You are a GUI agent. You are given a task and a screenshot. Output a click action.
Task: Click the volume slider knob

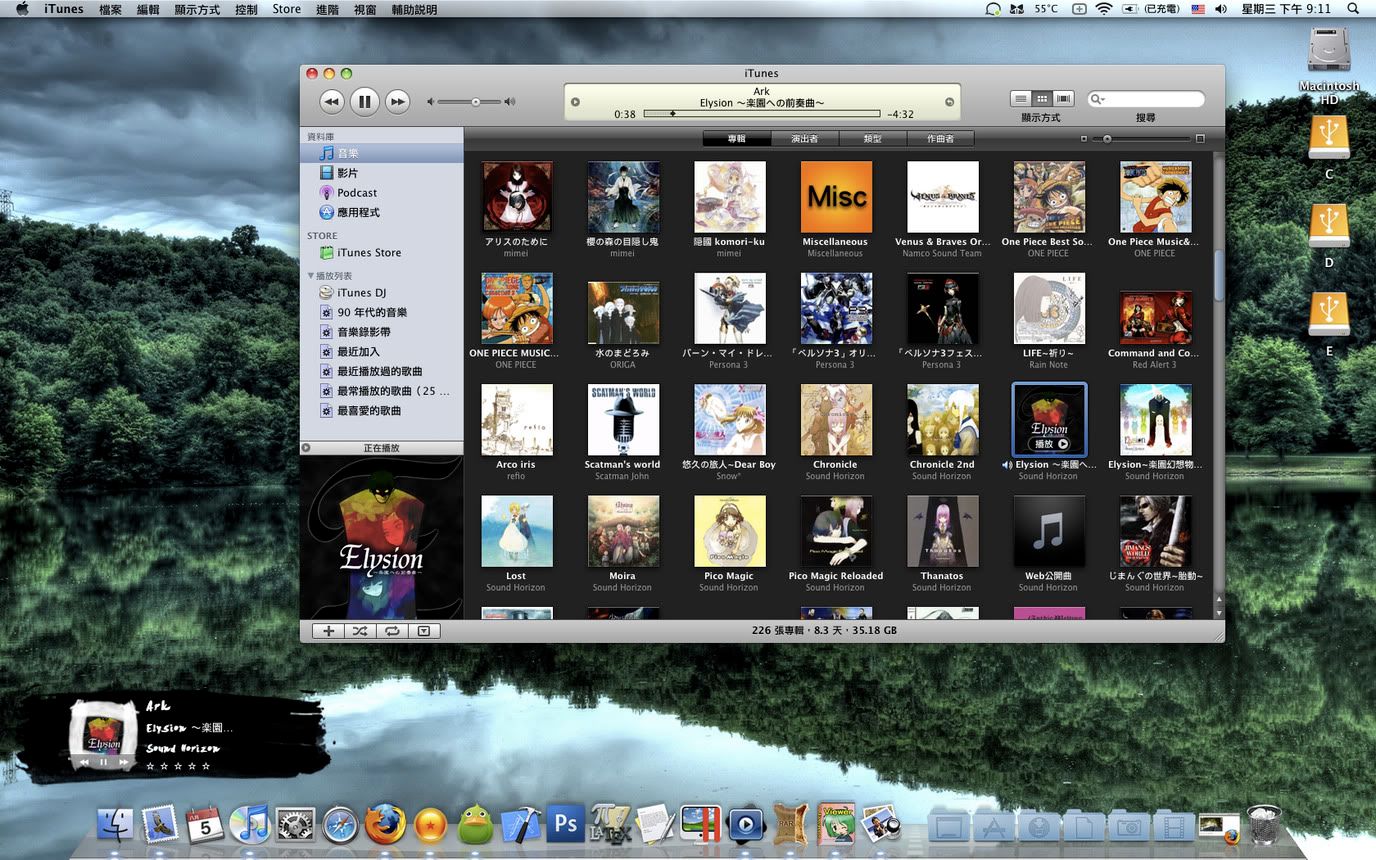coord(476,102)
